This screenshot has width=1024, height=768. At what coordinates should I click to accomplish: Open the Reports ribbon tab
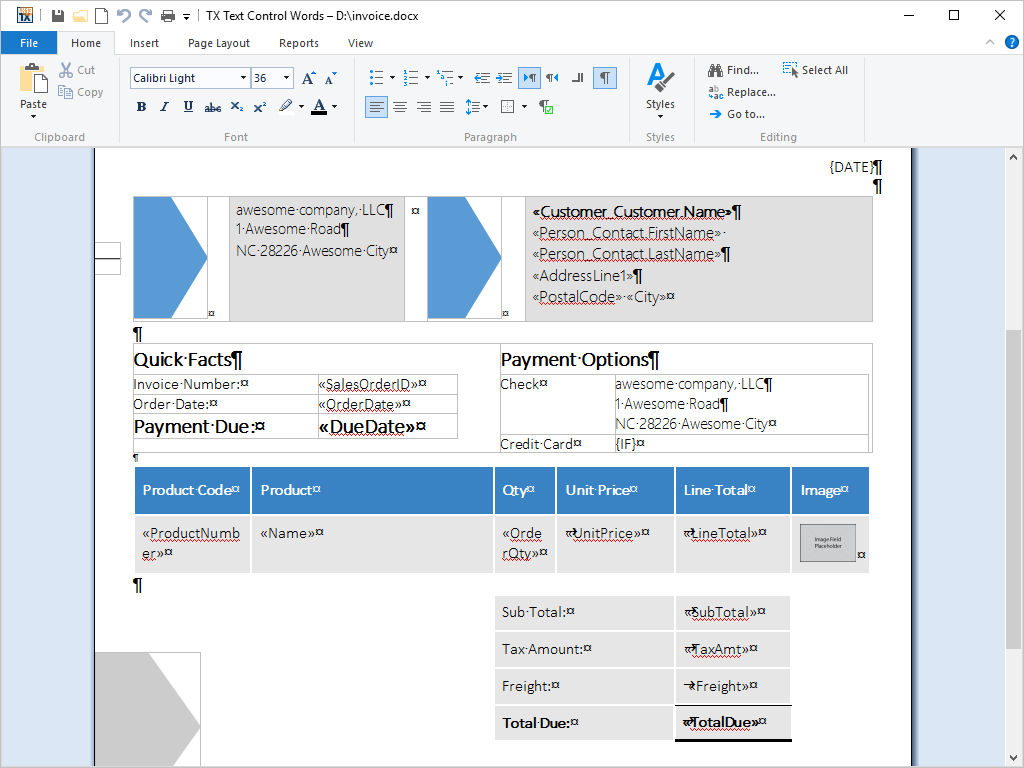pyautogui.click(x=299, y=43)
